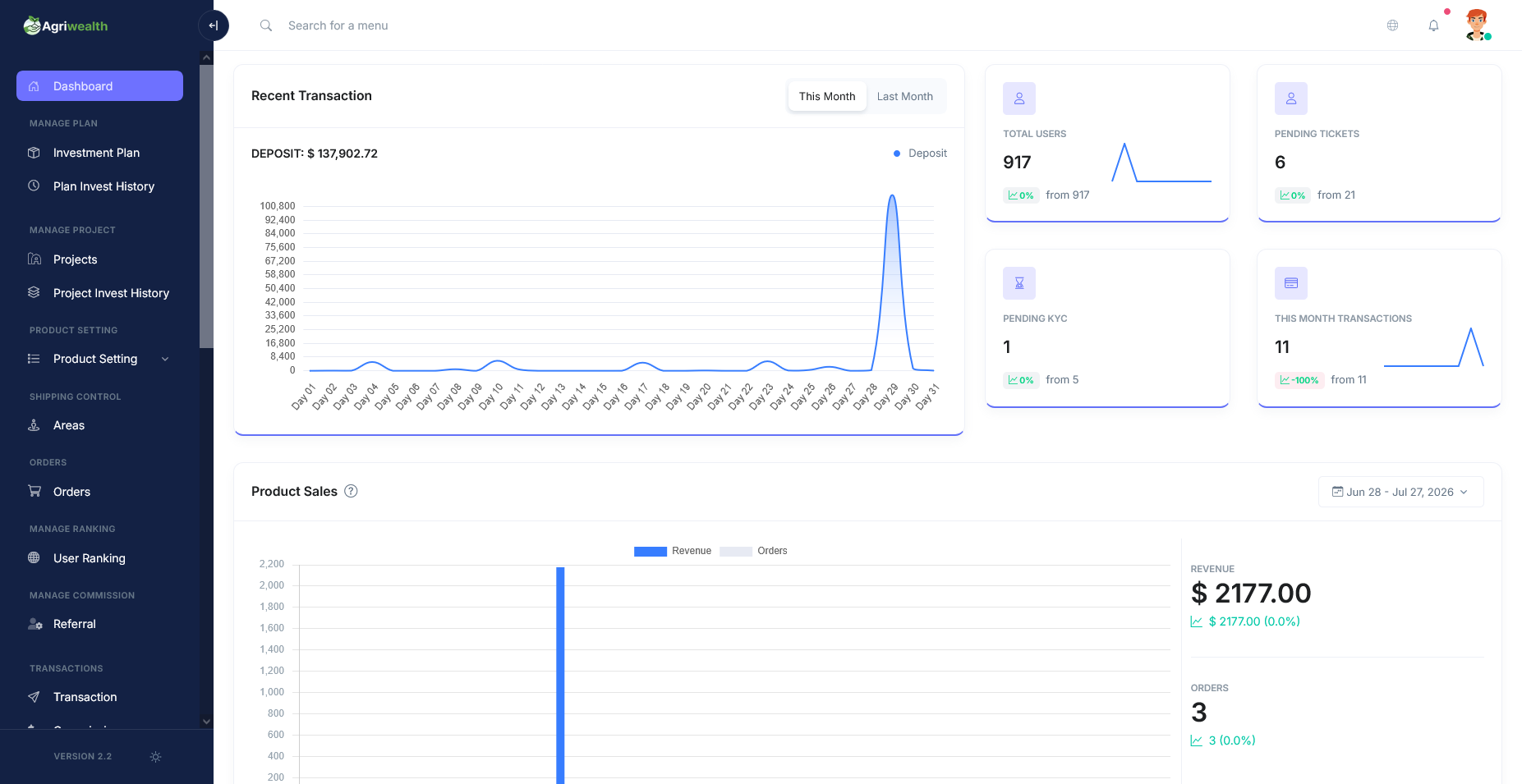1522x784 pixels.
Task: Click the Total Users value 917
Action: [1017, 163]
